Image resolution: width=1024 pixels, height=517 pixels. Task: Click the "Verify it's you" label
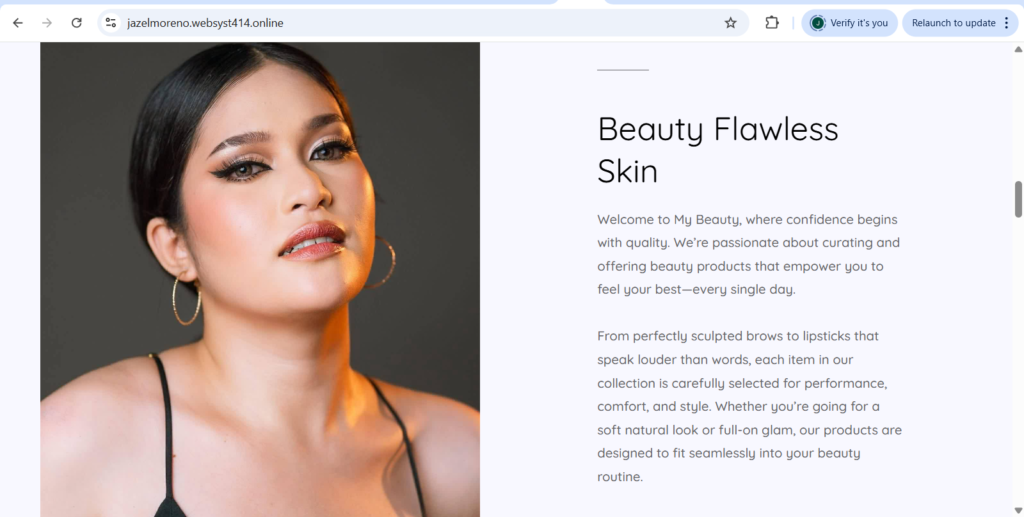pos(859,23)
